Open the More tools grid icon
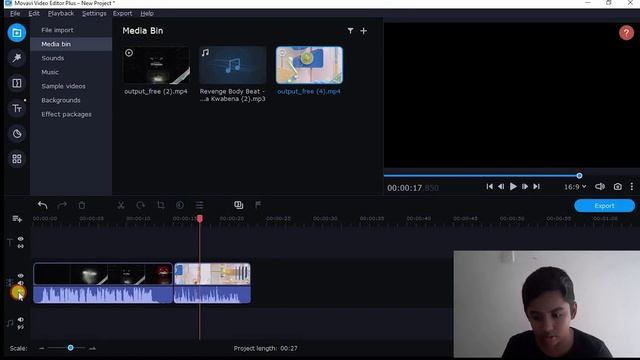Screen dimensions: 640x360 (x=17, y=159)
